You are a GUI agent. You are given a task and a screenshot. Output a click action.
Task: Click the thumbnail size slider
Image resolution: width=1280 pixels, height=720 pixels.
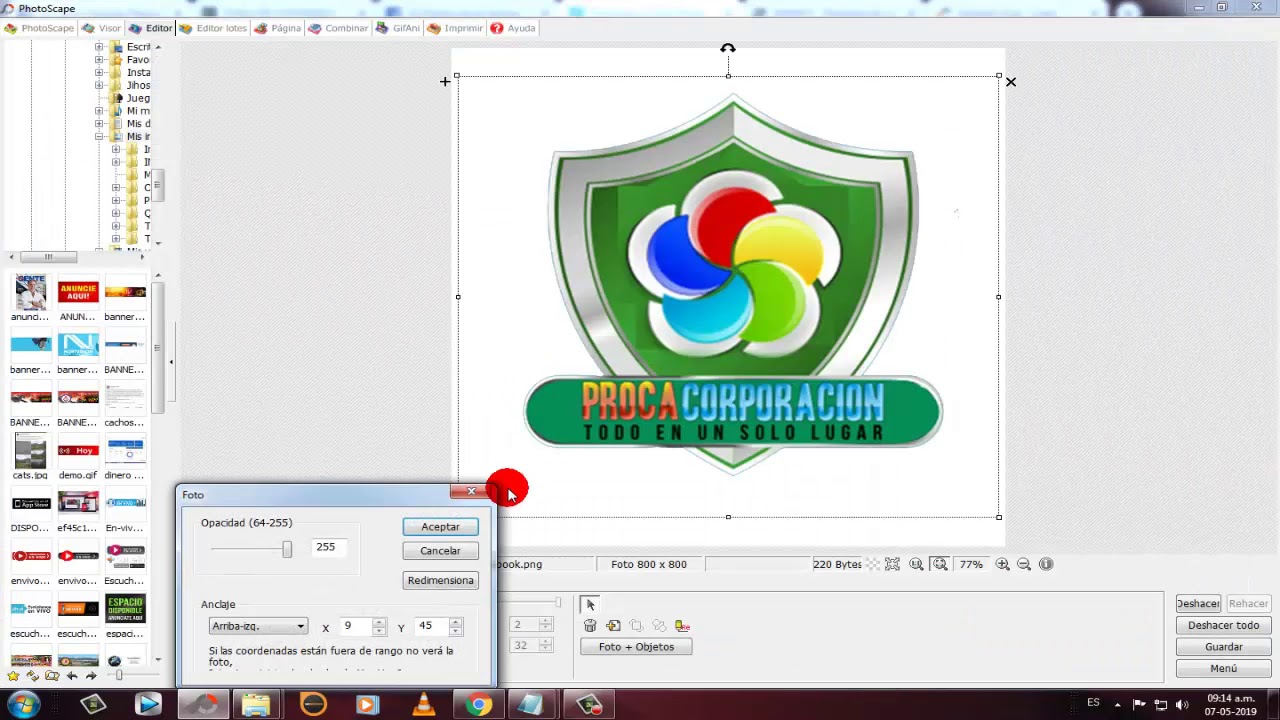(119, 676)
